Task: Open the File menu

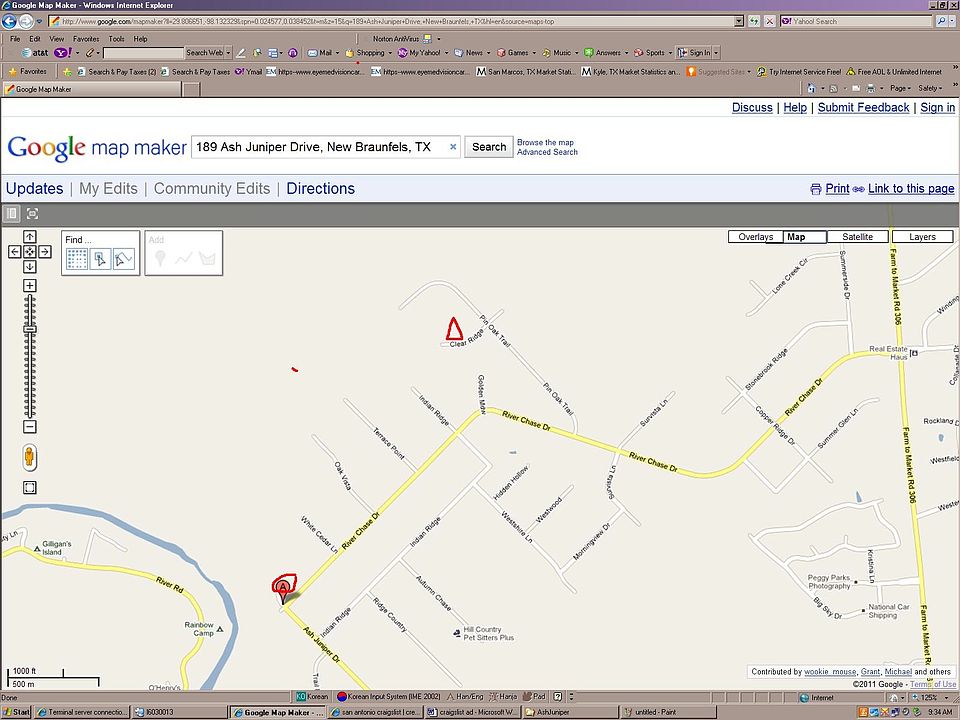Action: 15,39
